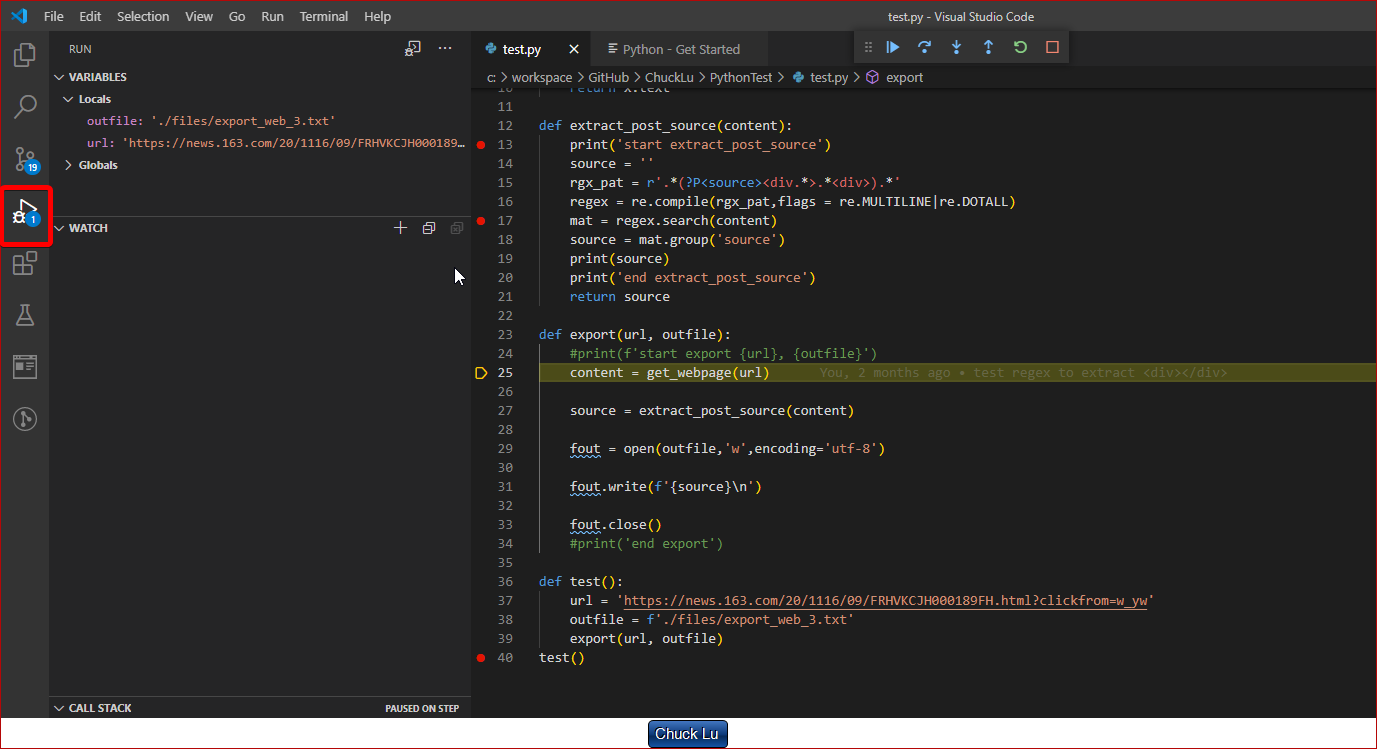Image resolution: width=1377 pixels, height=749 pixels.
Task: Click the Chuck Lu button at bottom
Action: 688,734
